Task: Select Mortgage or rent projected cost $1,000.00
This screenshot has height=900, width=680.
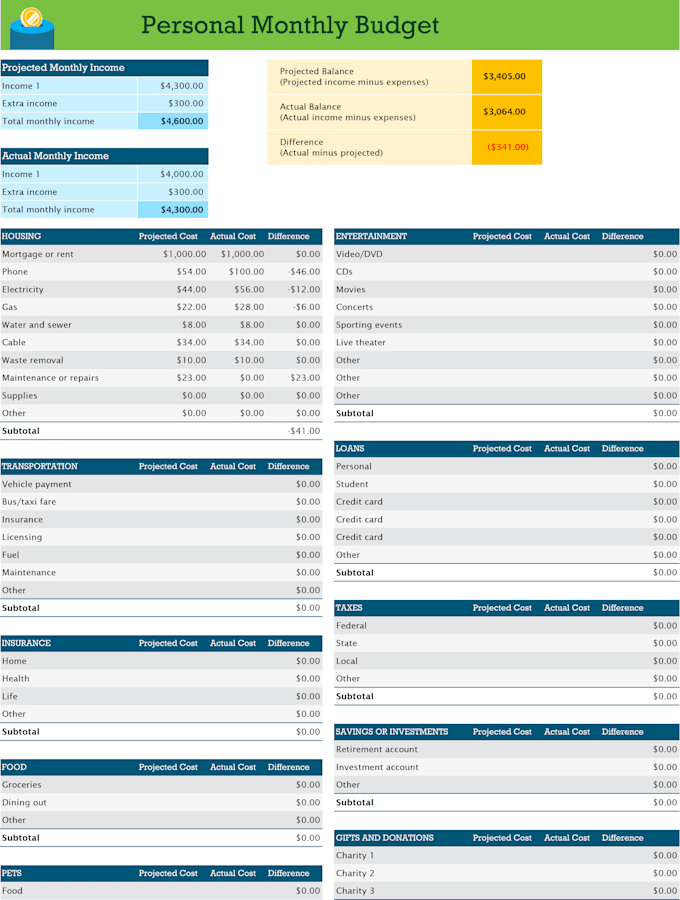Action: pyautogui.click(x=184, y=254)
